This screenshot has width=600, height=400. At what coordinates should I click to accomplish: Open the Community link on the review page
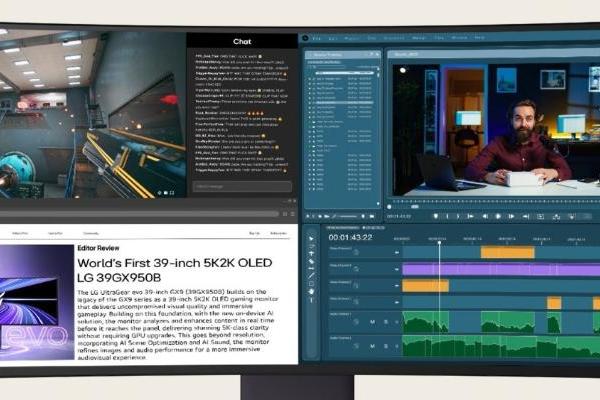(91, 233)
